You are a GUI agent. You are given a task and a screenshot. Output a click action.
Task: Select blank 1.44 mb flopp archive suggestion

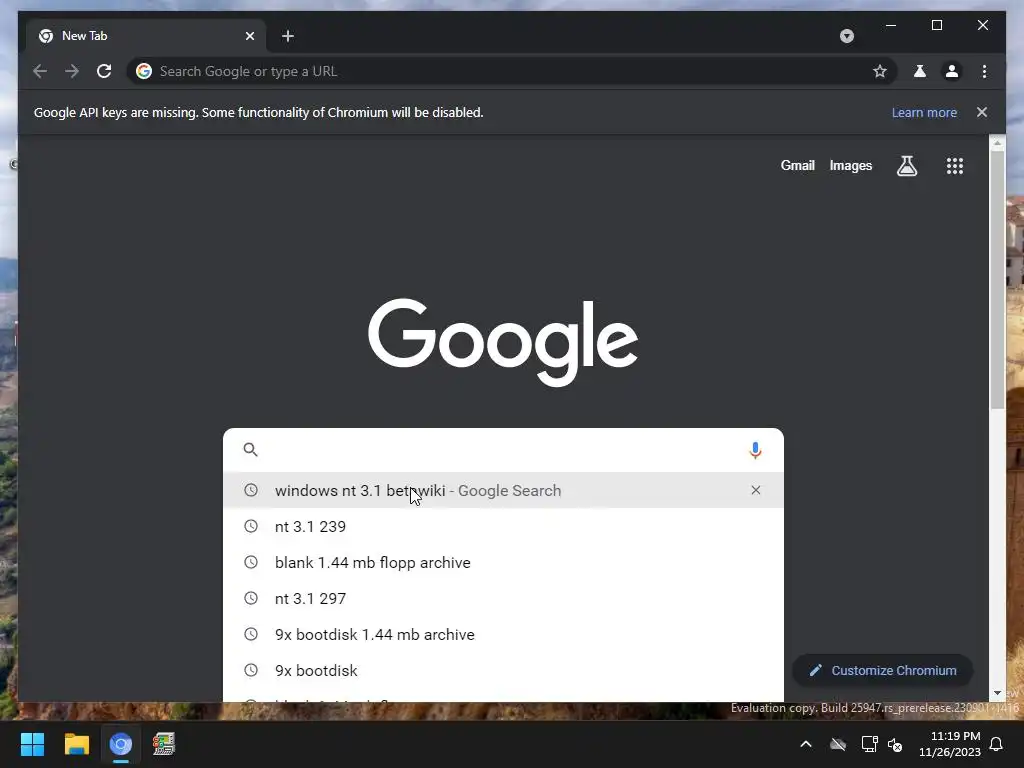[x=503, y=562]
